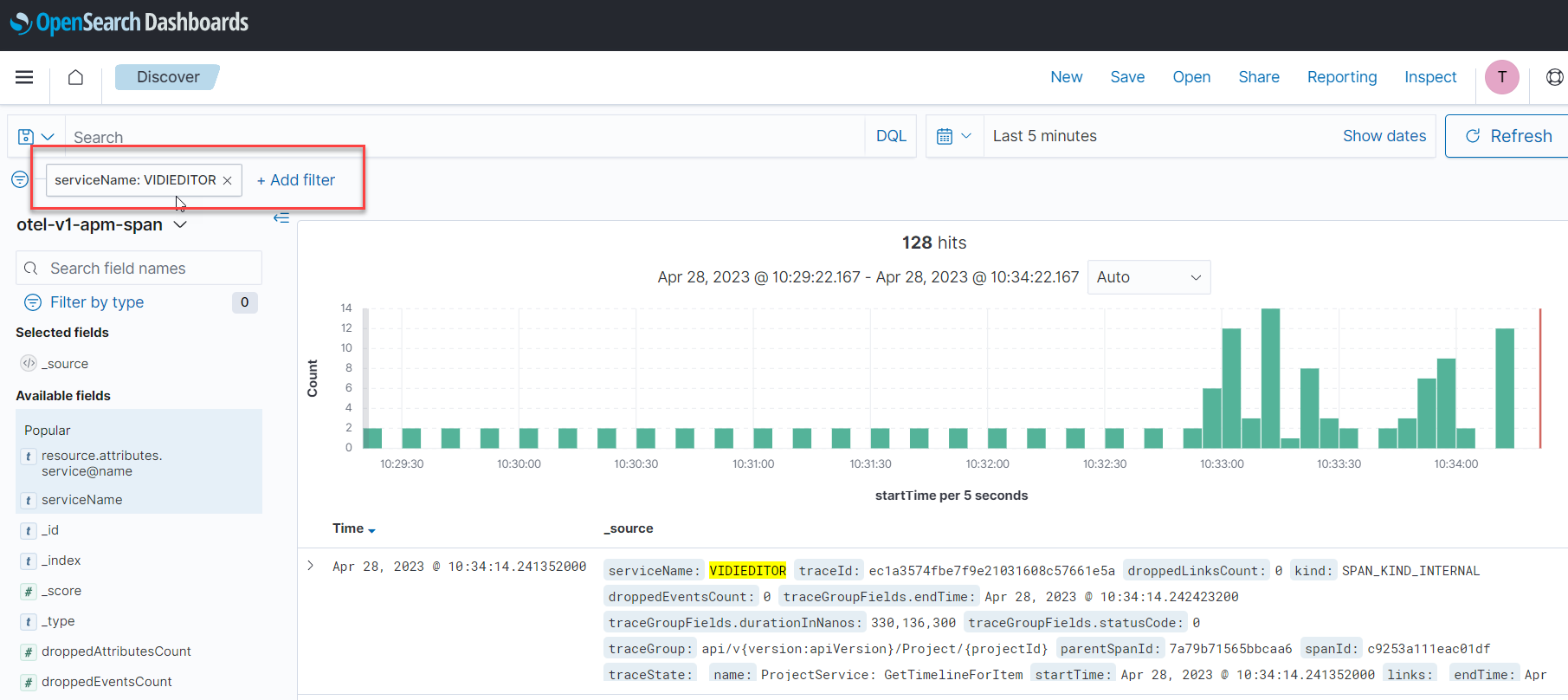Click the user avatar T
Viewport: 1568px width, 700px height.
[x=1501, y=77]
